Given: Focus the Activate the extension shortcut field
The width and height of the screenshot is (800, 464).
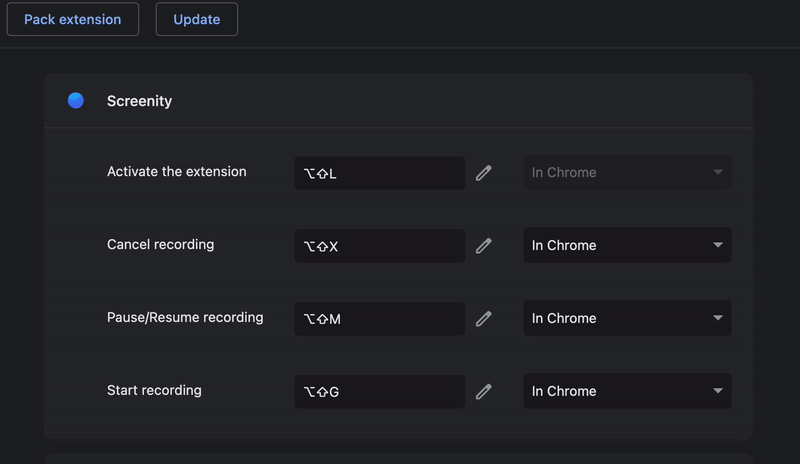Looking at the screenshot, I should pyautogui.click(x=379, y=173).
